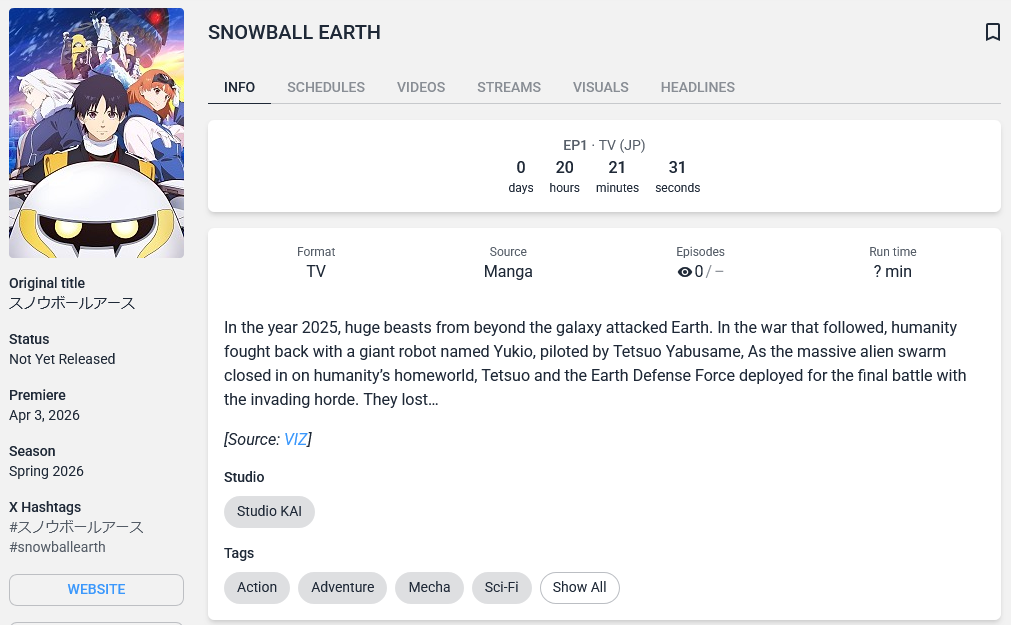Switch to the SCHEDULES tab
Image resolution: width=1011 pixels, height=625 pixels.
(x=326, y=87)
